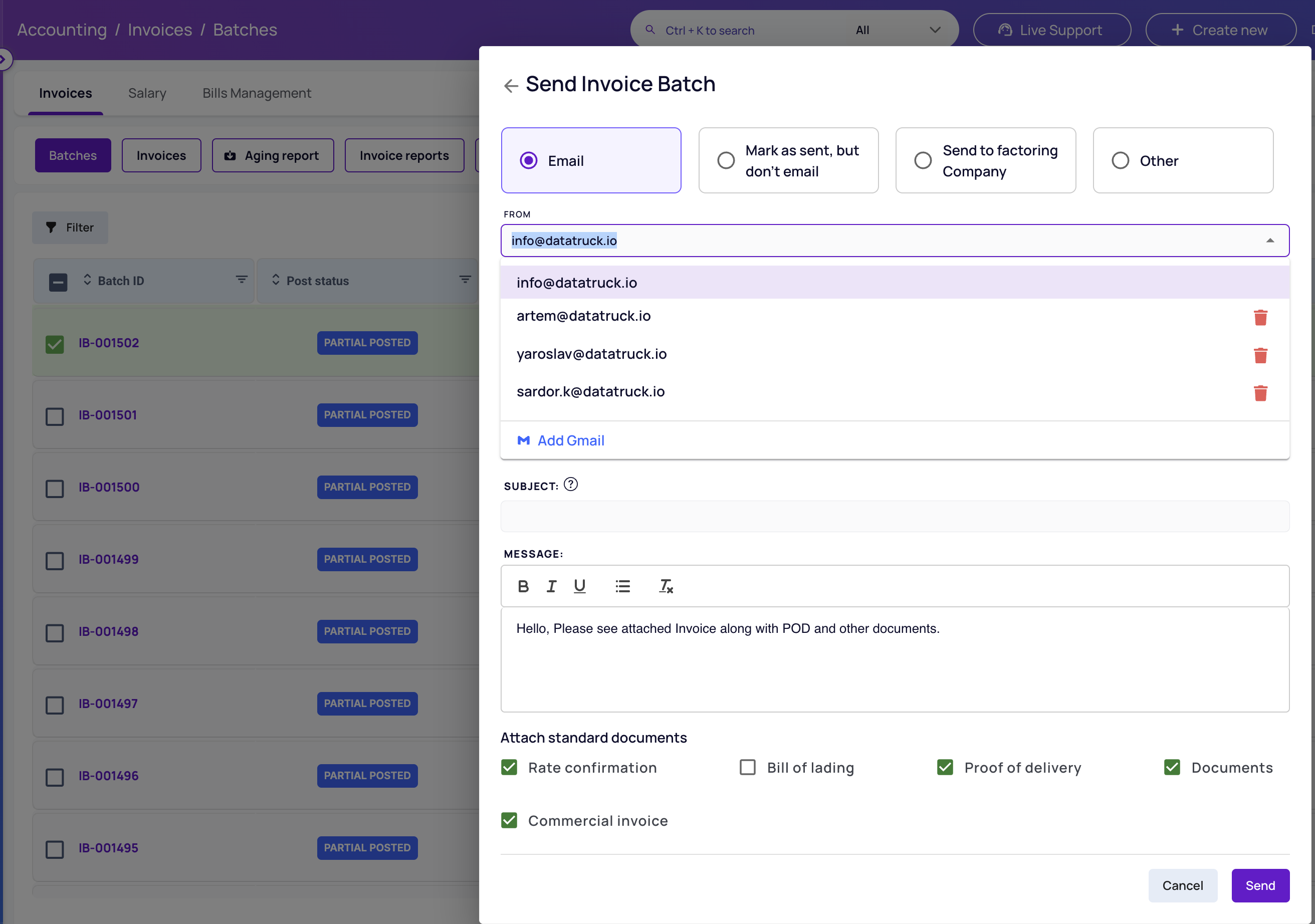Select the Mark as sent, but don't email option

[788, 160]
